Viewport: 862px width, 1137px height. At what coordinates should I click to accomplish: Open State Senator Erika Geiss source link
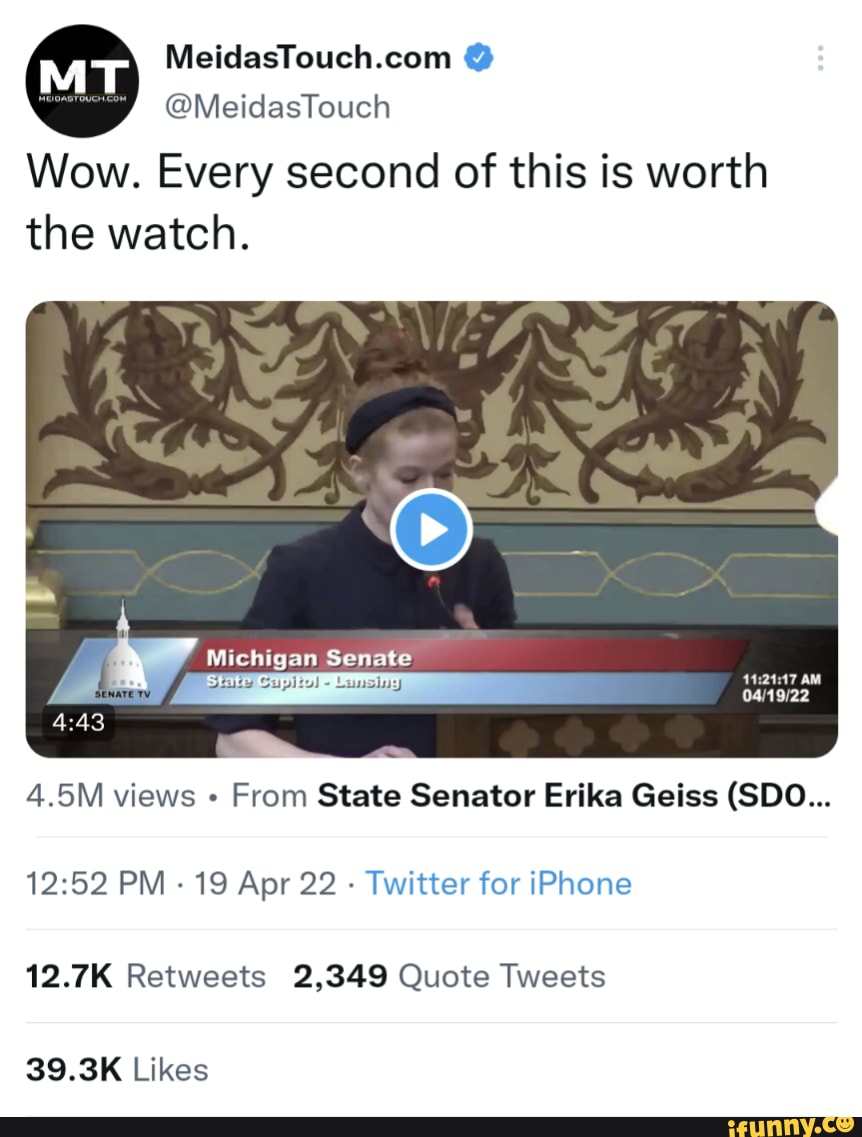572,796
